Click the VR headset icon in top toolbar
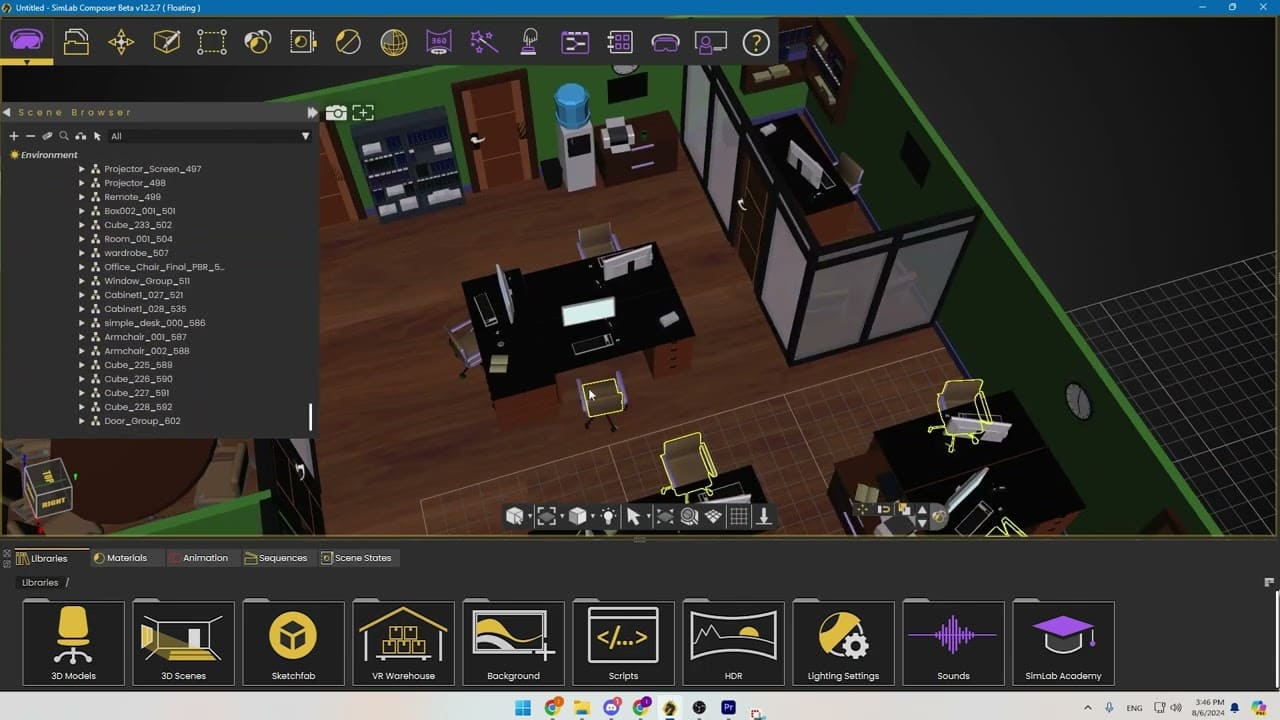1280x720 pixels. coord(26,42)
